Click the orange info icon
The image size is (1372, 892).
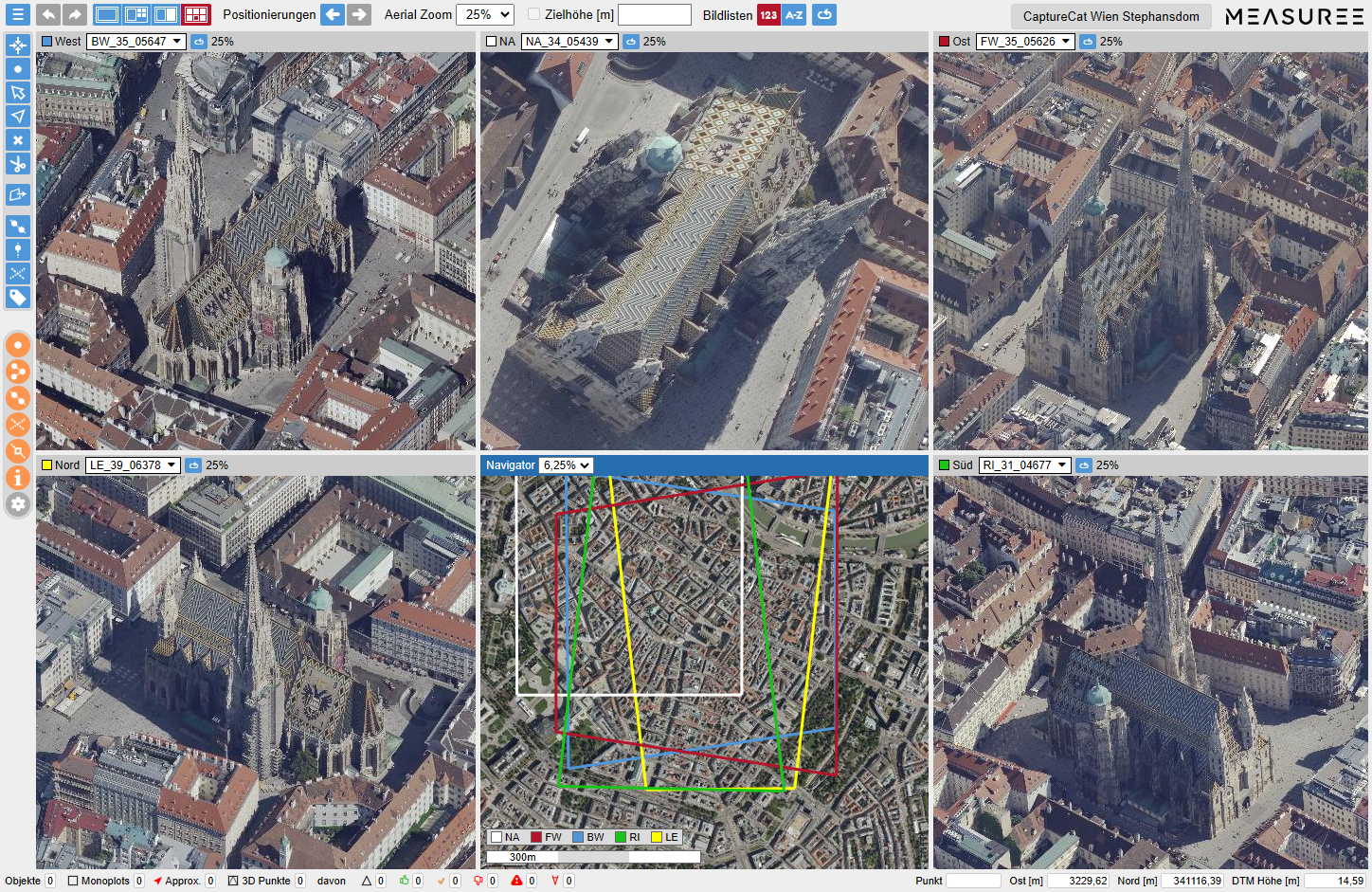18,478
